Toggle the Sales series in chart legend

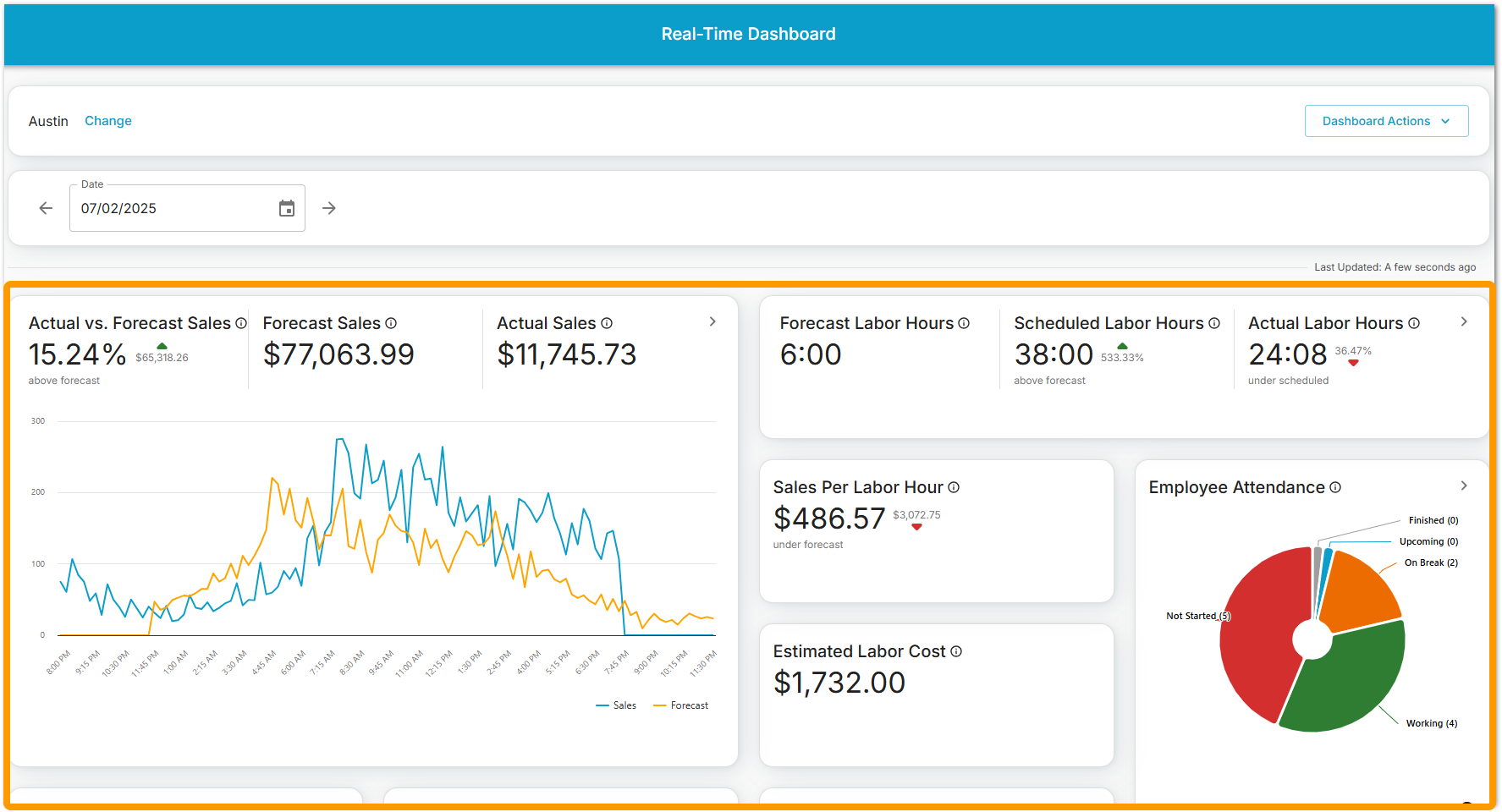[x=616, y=705]
